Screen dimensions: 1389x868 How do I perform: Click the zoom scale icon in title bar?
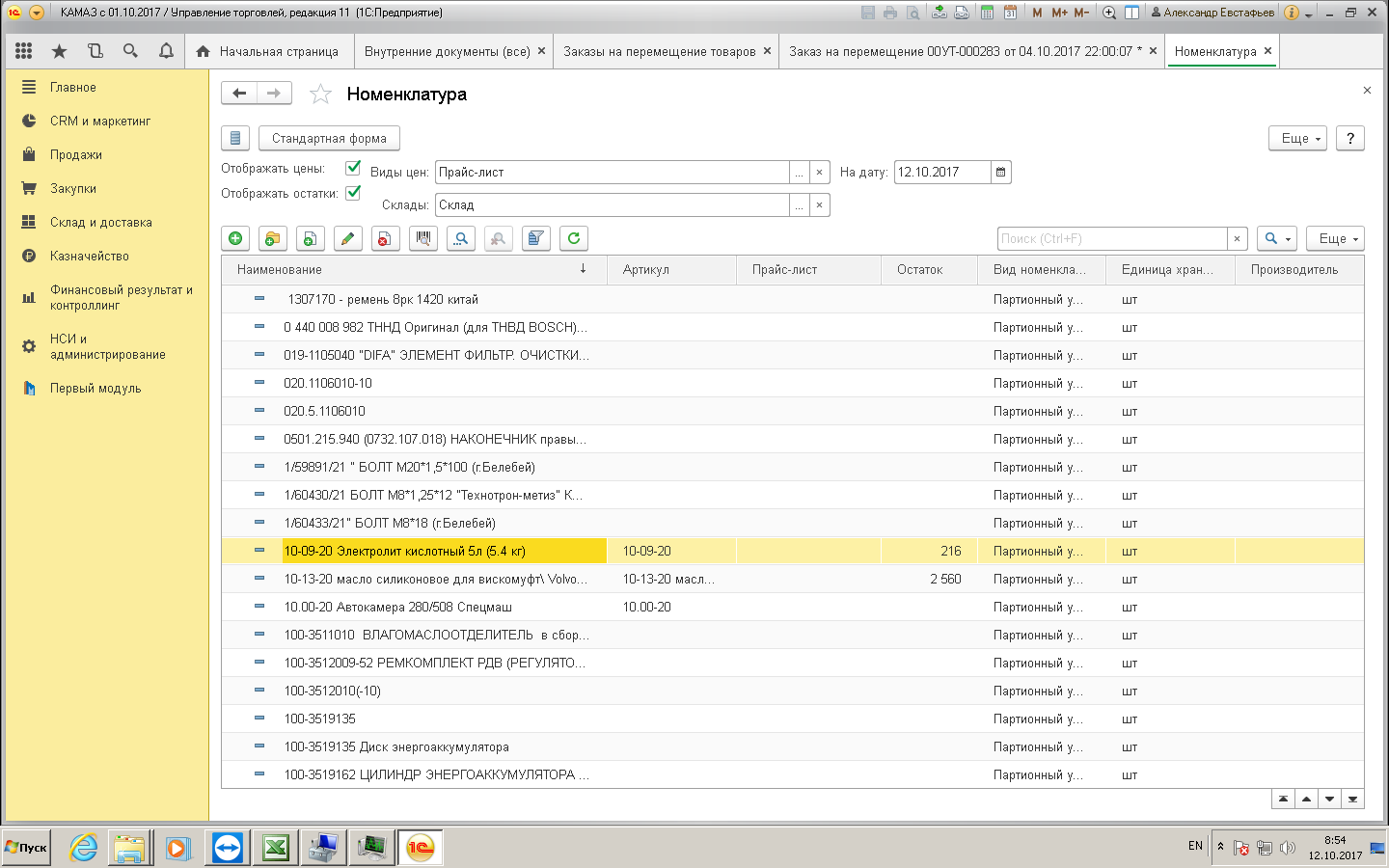click(x=1109, y=13)
